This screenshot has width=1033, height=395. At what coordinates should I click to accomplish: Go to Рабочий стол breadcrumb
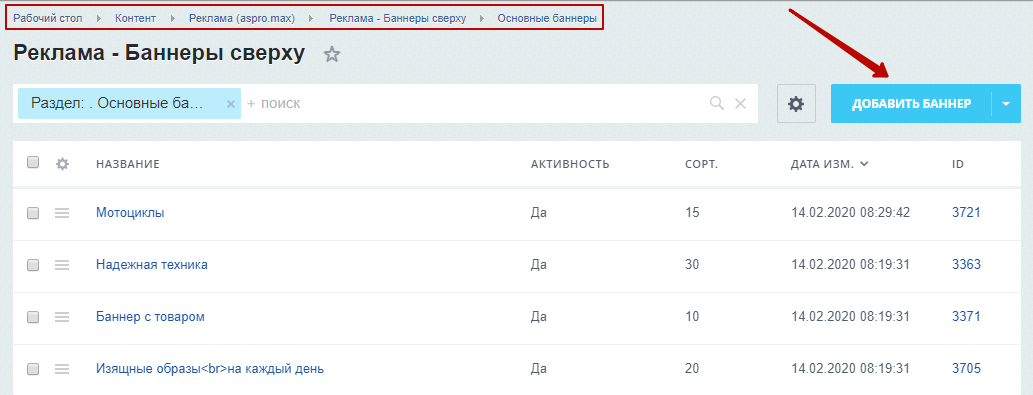[x=48, y=18]
